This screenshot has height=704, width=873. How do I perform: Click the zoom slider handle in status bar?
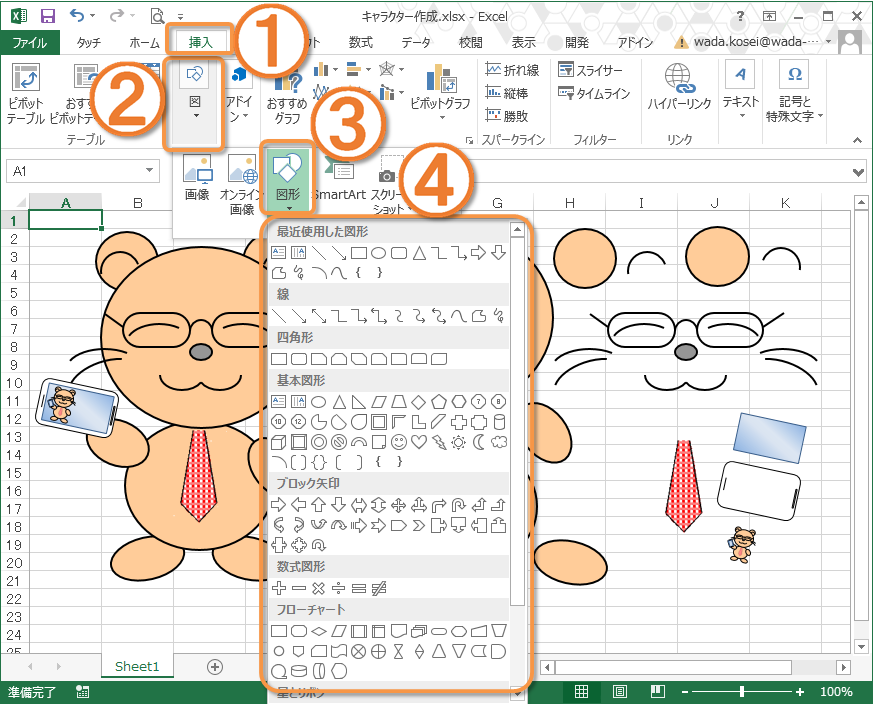[741, 692]
